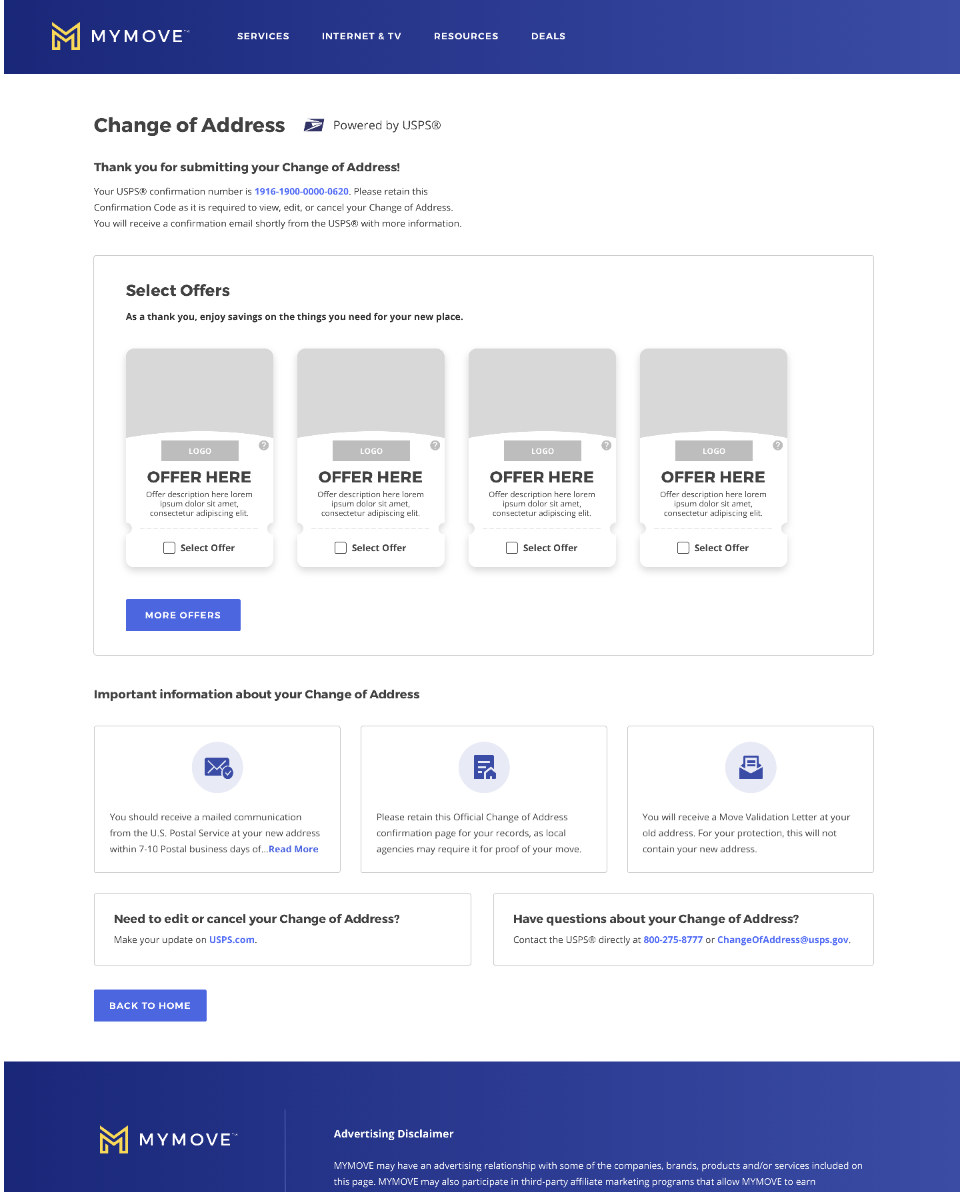Click the Select Offers heading
This screenshot has width=960, height=1192.
click(178, 290)
